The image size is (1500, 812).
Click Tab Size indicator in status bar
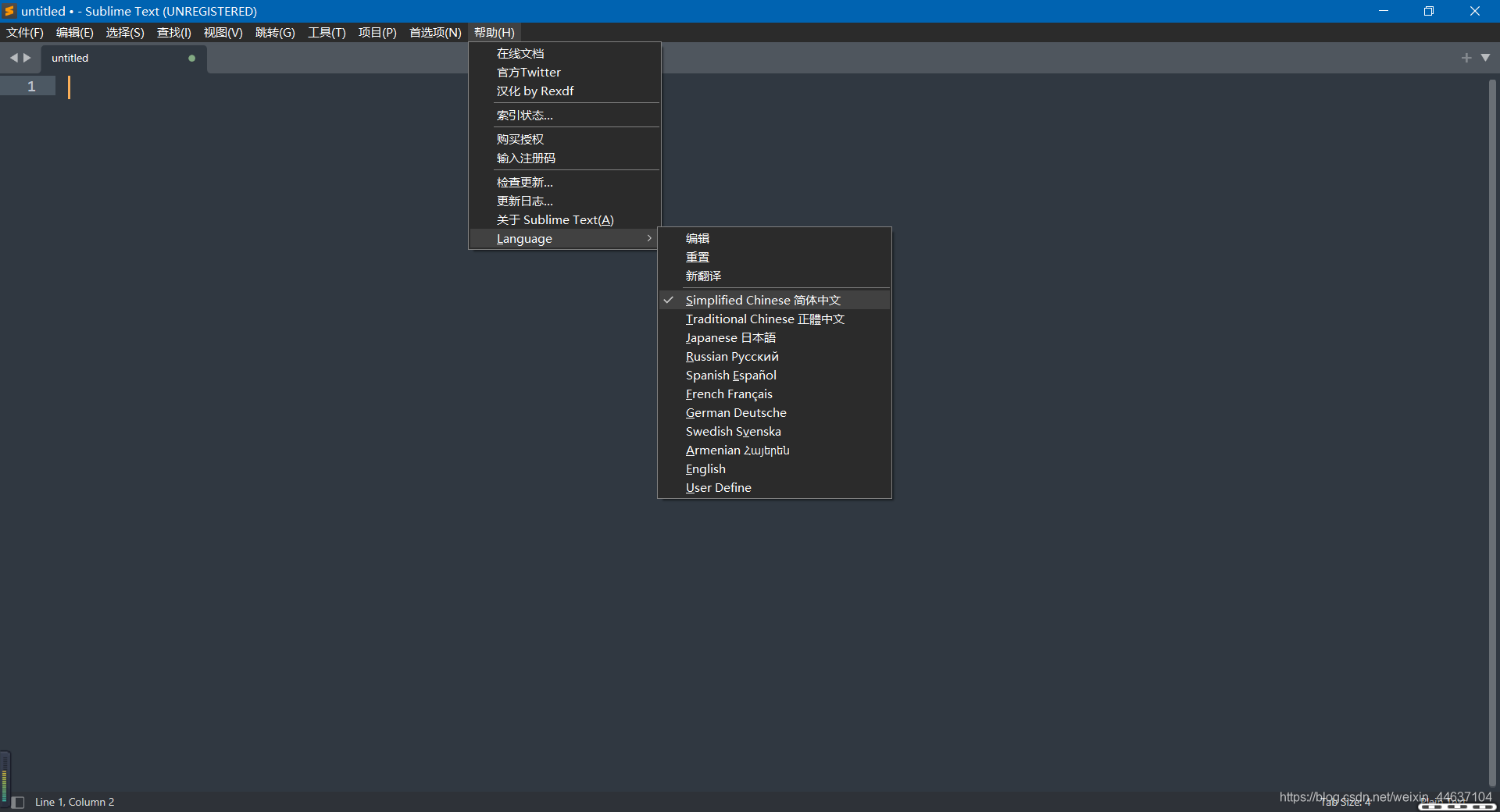(x=1345, y=802)
